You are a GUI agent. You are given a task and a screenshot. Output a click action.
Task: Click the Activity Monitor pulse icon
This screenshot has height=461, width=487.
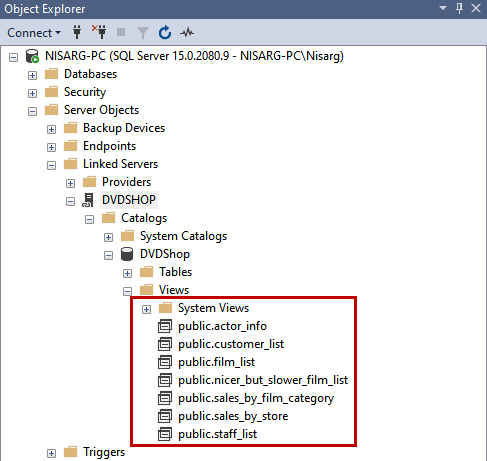[187, 33]
